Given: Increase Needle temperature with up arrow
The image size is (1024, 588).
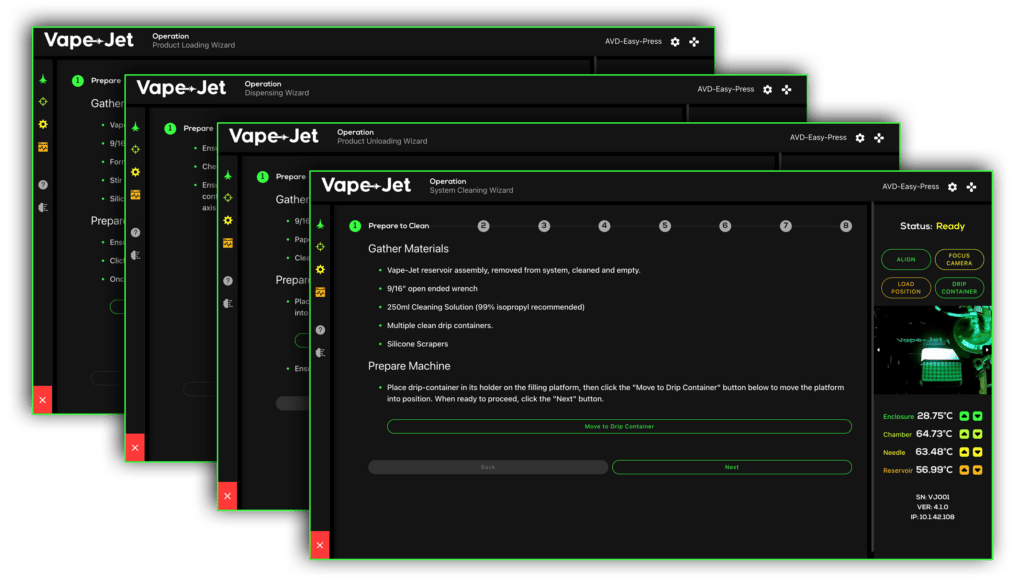Looking at the screenshot, I should 964,452.
